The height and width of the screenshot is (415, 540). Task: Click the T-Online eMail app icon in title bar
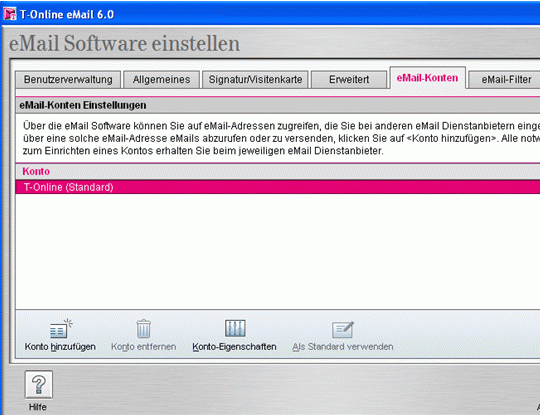pos(10,14)
